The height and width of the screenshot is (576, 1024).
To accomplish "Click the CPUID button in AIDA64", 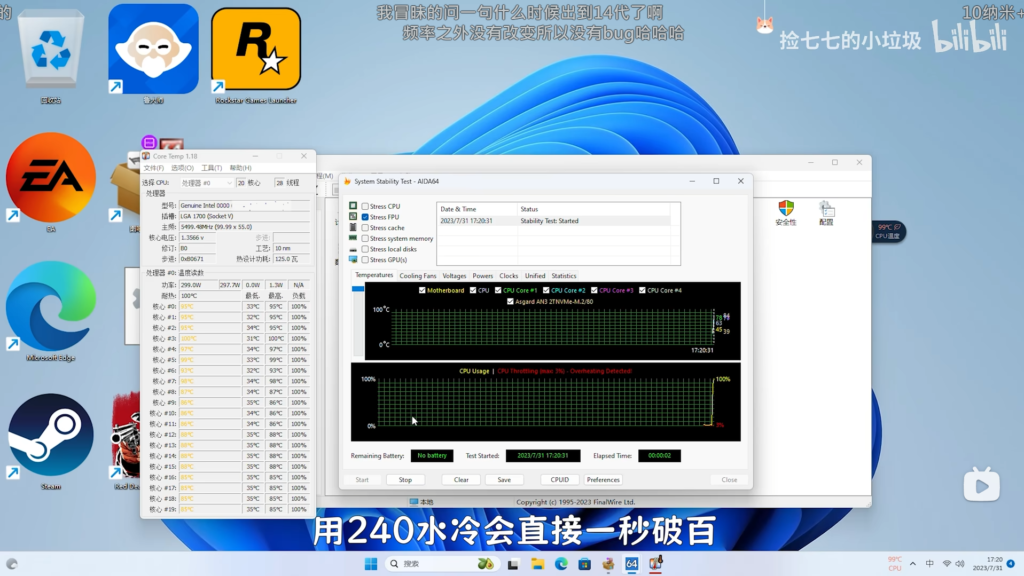I will 560,479.
